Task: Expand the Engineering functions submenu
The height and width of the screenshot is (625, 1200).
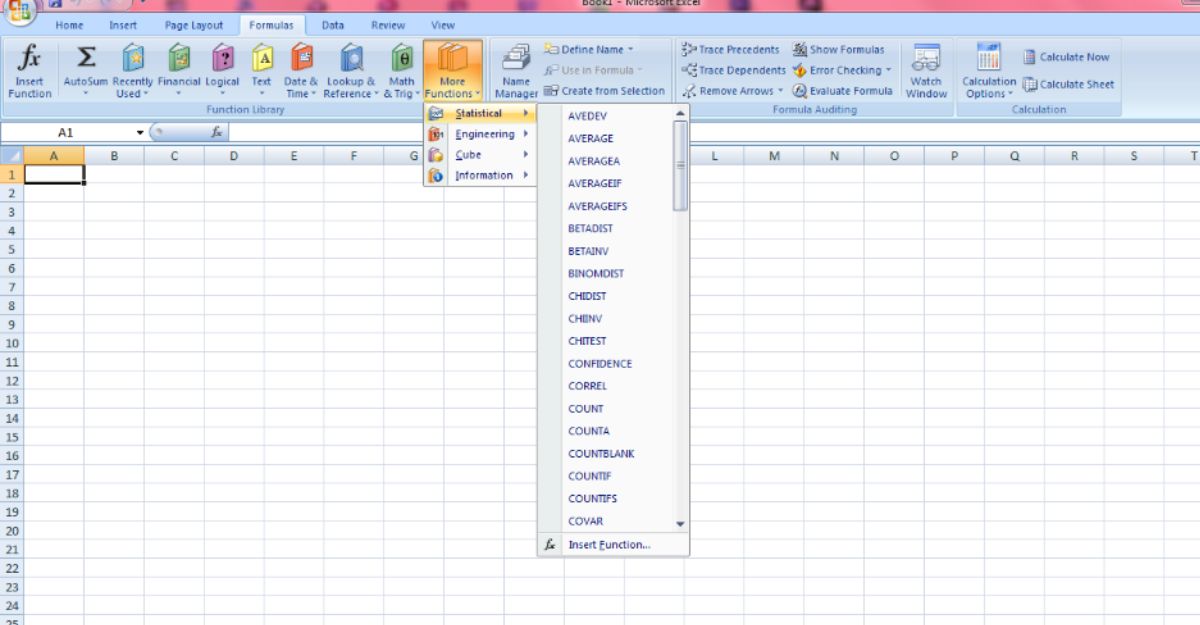Action: (x=484, y=134)
